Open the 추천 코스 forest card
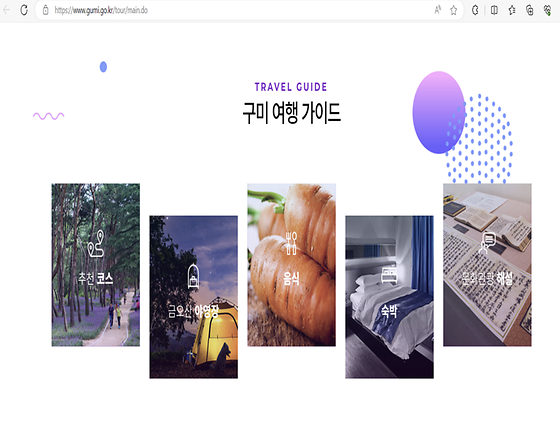560x427 pixels. click(x=96, y=265)
